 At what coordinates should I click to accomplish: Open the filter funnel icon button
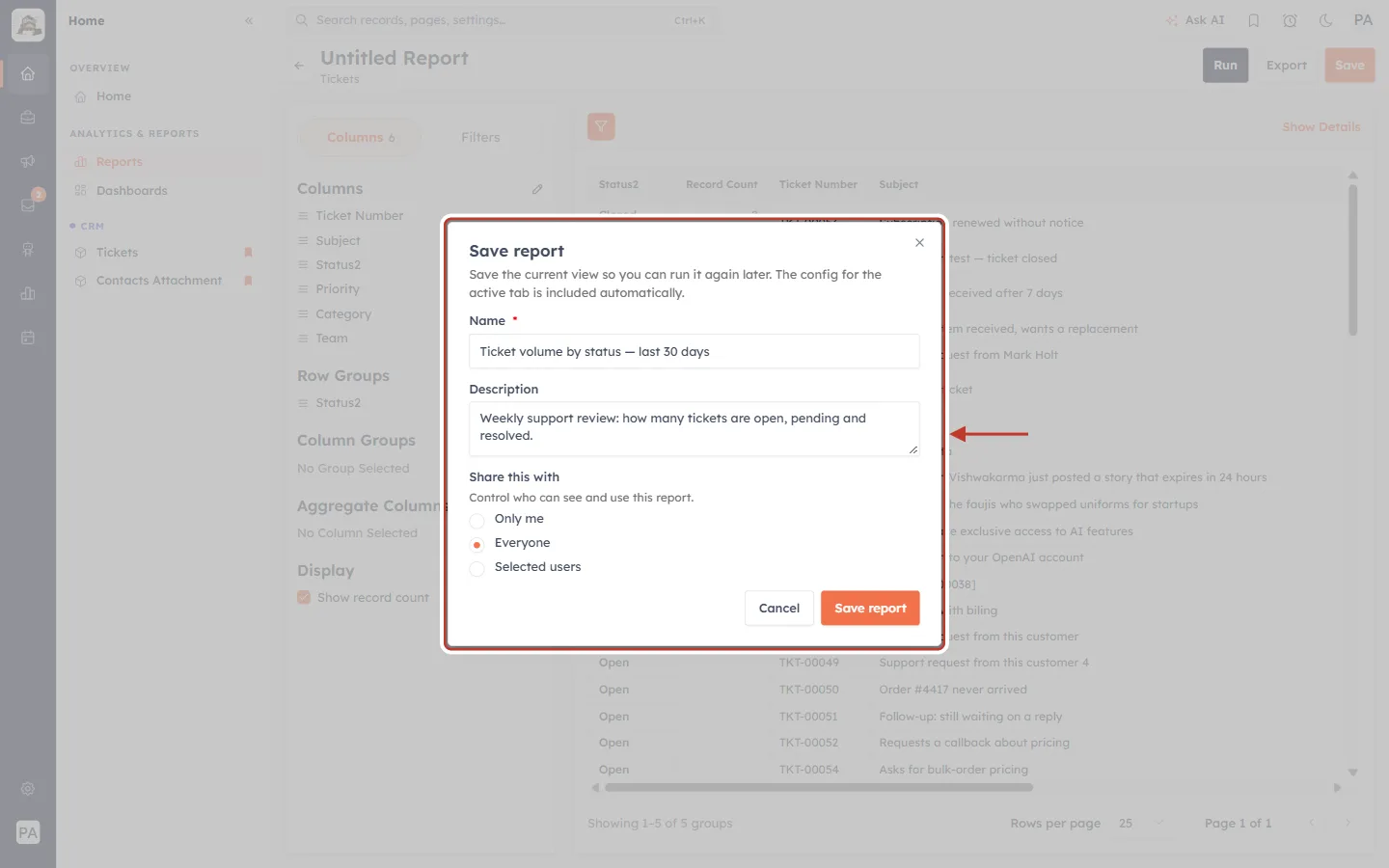click(601, 126)
